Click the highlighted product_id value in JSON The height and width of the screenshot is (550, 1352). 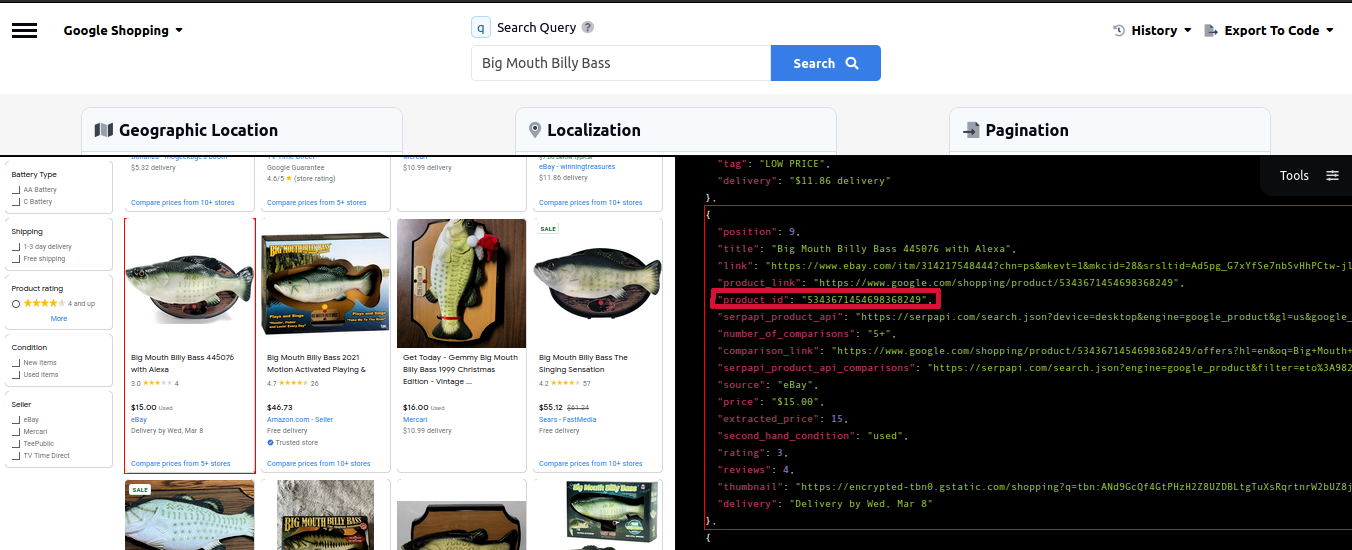tap(867, 299)
